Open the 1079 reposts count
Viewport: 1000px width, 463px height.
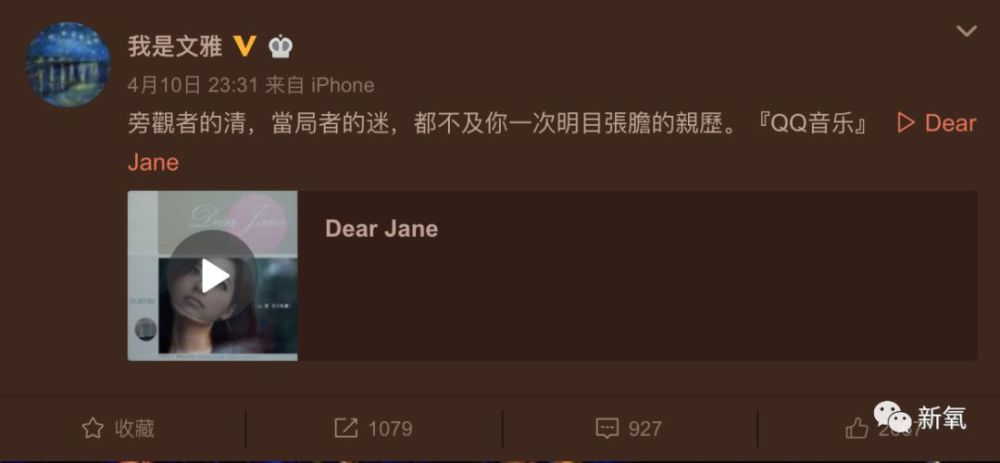pos(390,429)
